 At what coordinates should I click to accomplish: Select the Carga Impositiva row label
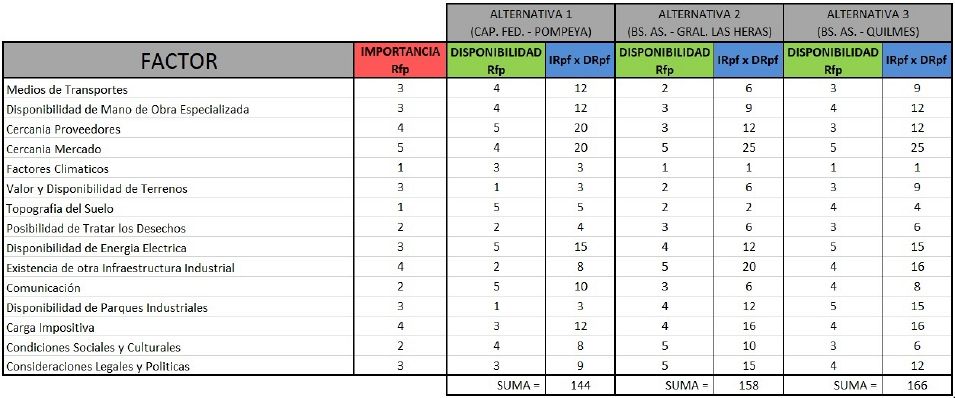pos(178,327)
